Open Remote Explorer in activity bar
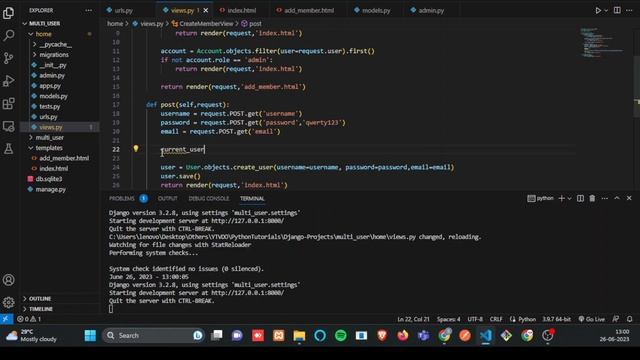 pos(9,126)
